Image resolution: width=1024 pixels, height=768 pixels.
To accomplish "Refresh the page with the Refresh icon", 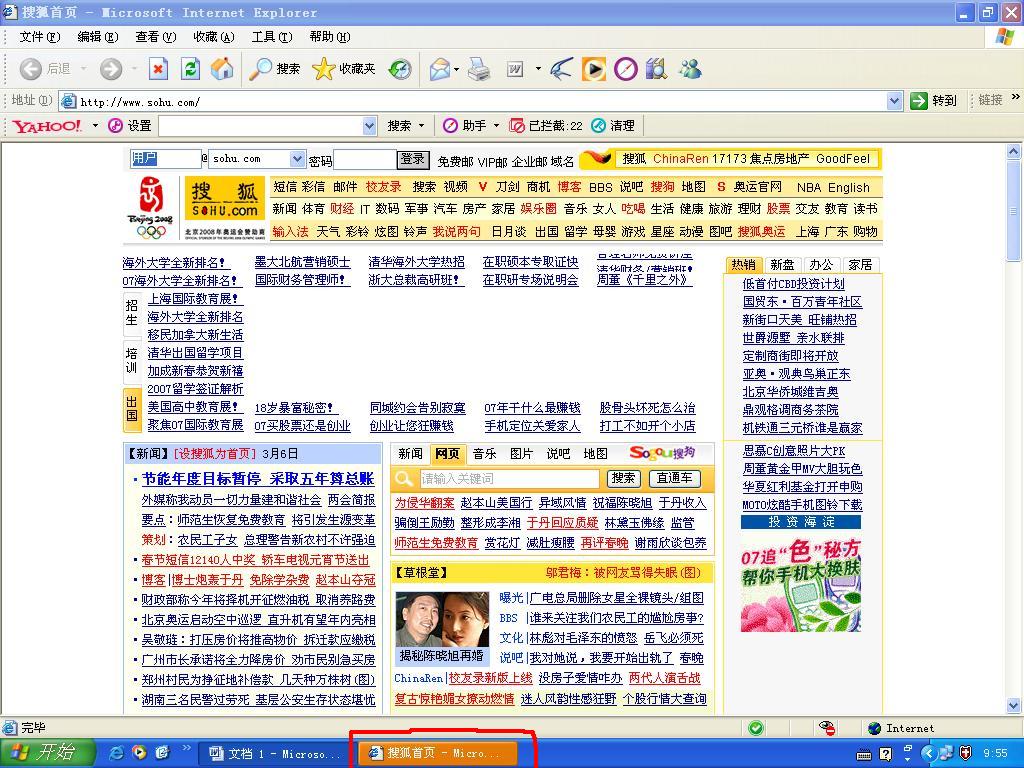I will [190, 69].
